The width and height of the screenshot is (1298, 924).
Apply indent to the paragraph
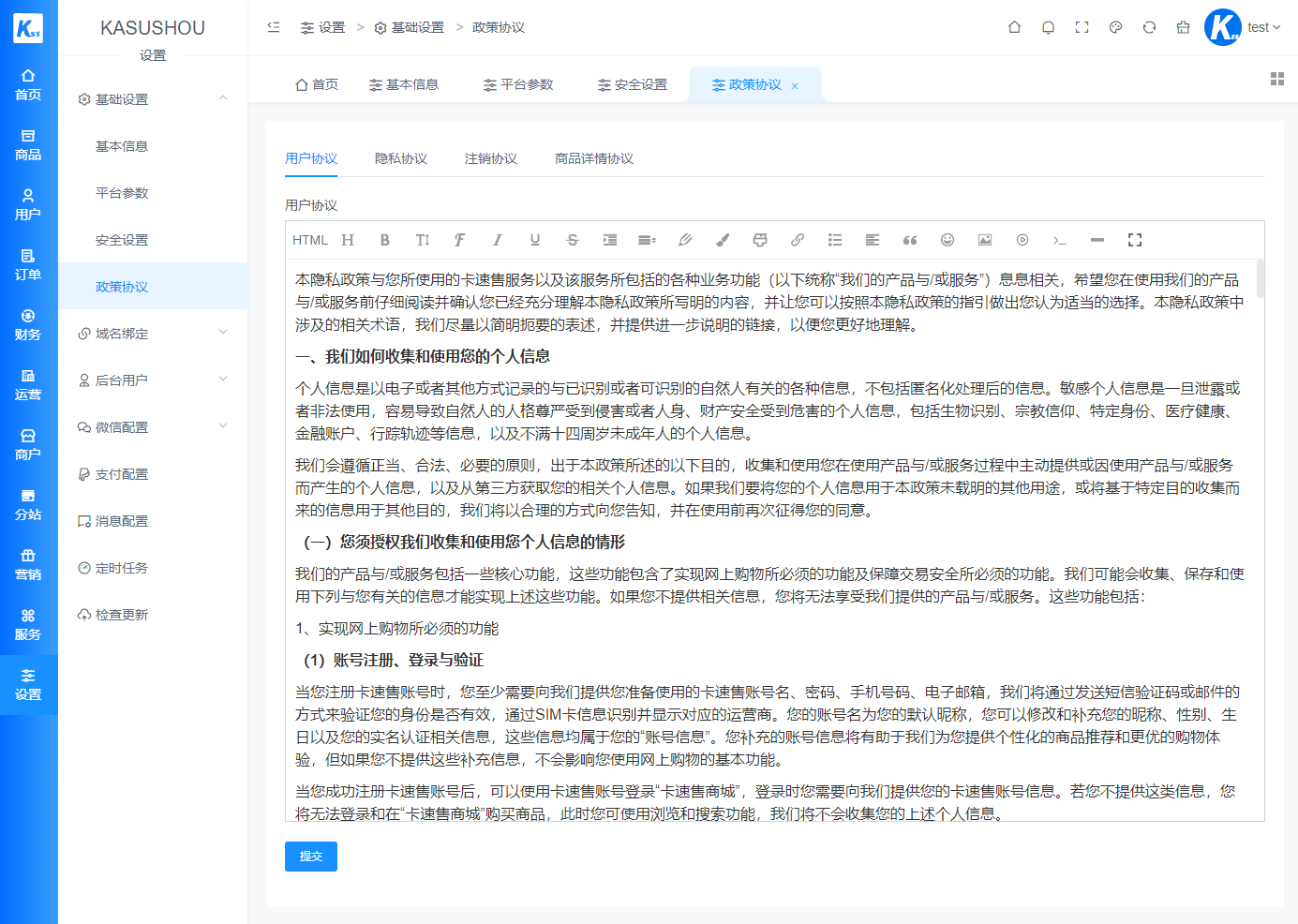pos(610,240)
